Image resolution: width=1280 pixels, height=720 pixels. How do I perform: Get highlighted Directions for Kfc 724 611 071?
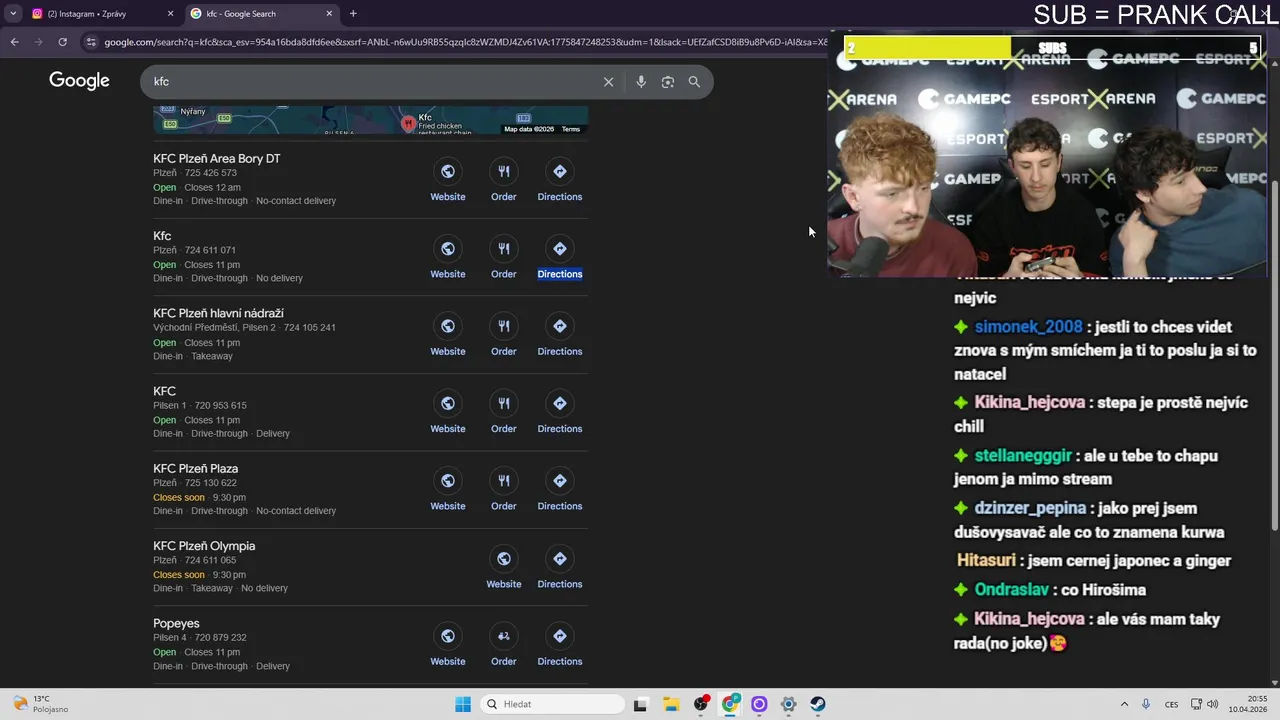[x=560, y=259]
